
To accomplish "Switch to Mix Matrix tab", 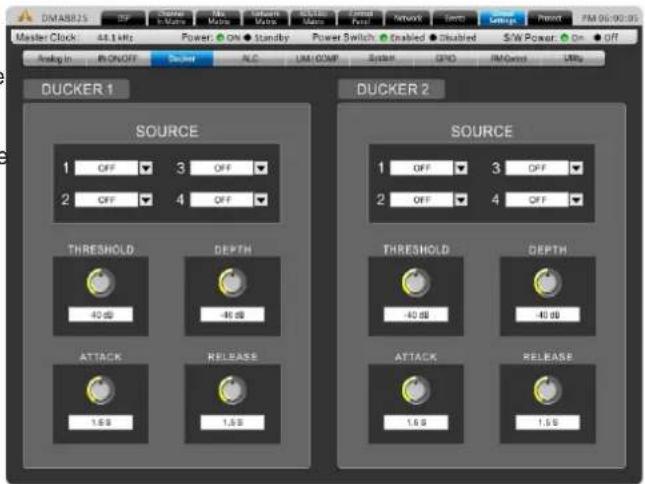I will coord(218,19).
